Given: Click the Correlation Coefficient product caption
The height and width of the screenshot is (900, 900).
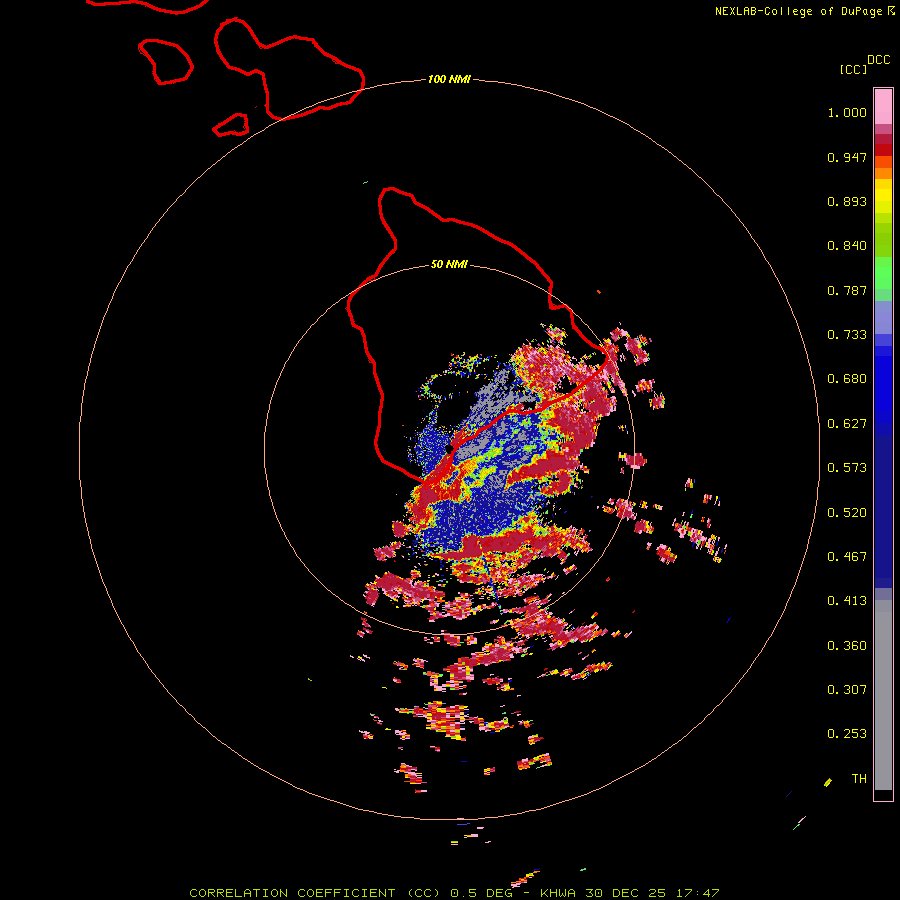Looking at the screenshot, I should pos(454,893).
